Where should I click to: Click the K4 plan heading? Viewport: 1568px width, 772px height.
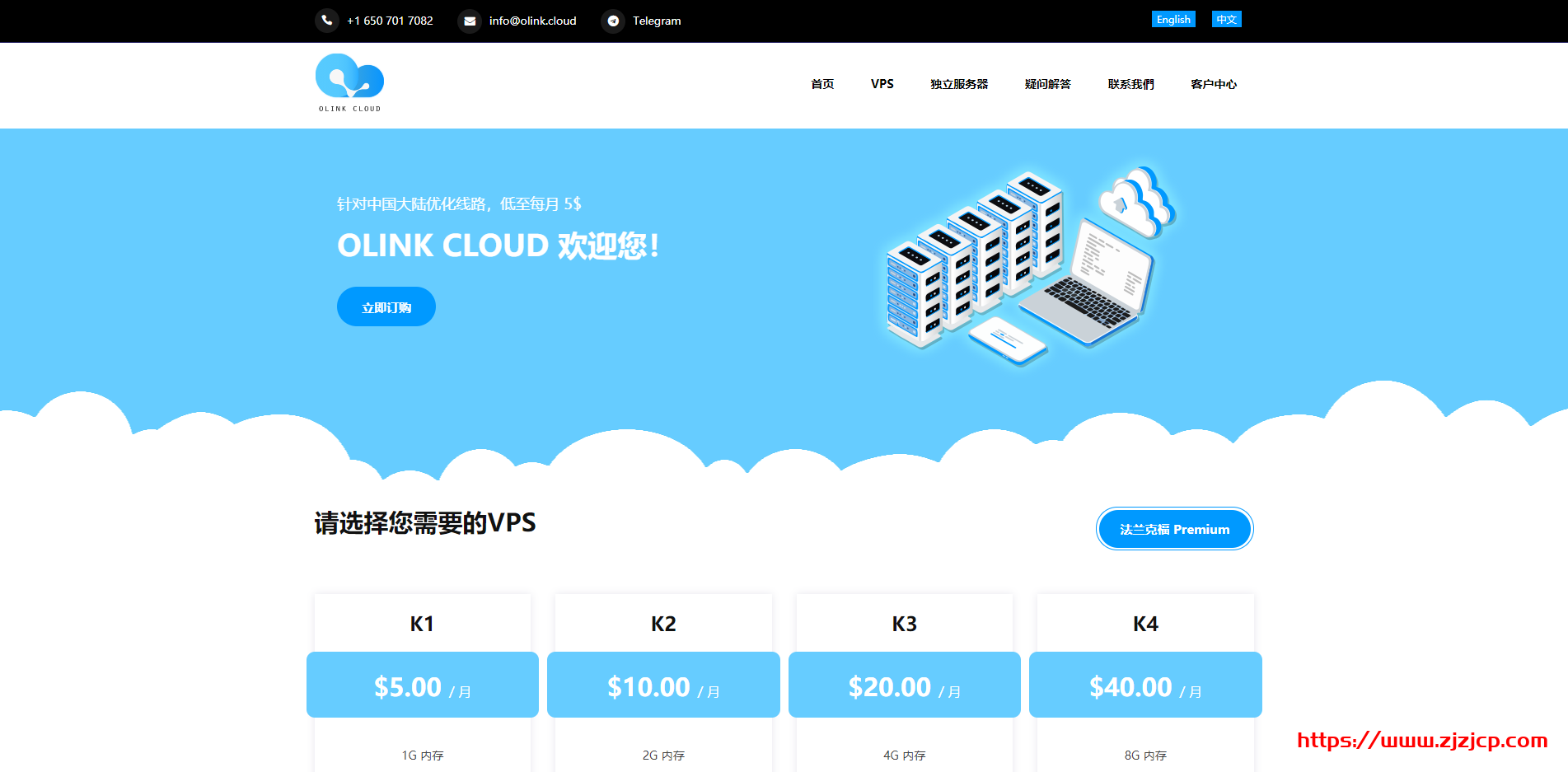[x=1144, y=624]
